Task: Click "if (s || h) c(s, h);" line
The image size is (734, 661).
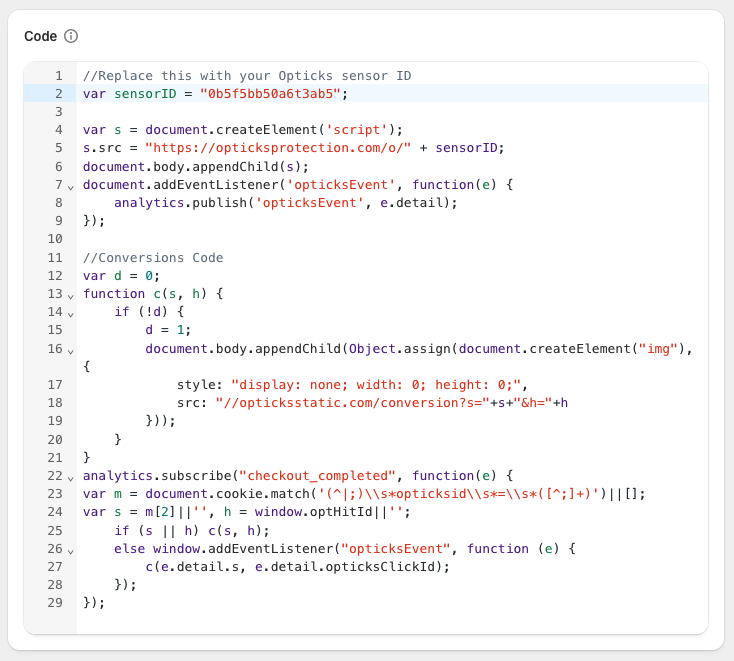Action: [x=192, y=530]
